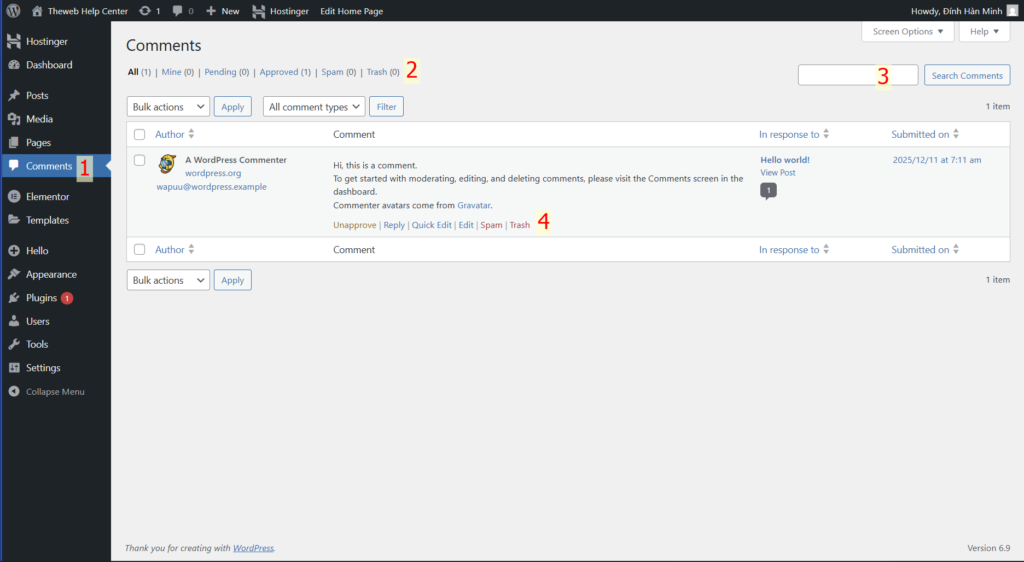The image size is (1024, 562).
Task: Open the updates icon in admin bar
Action: [146, 11]
